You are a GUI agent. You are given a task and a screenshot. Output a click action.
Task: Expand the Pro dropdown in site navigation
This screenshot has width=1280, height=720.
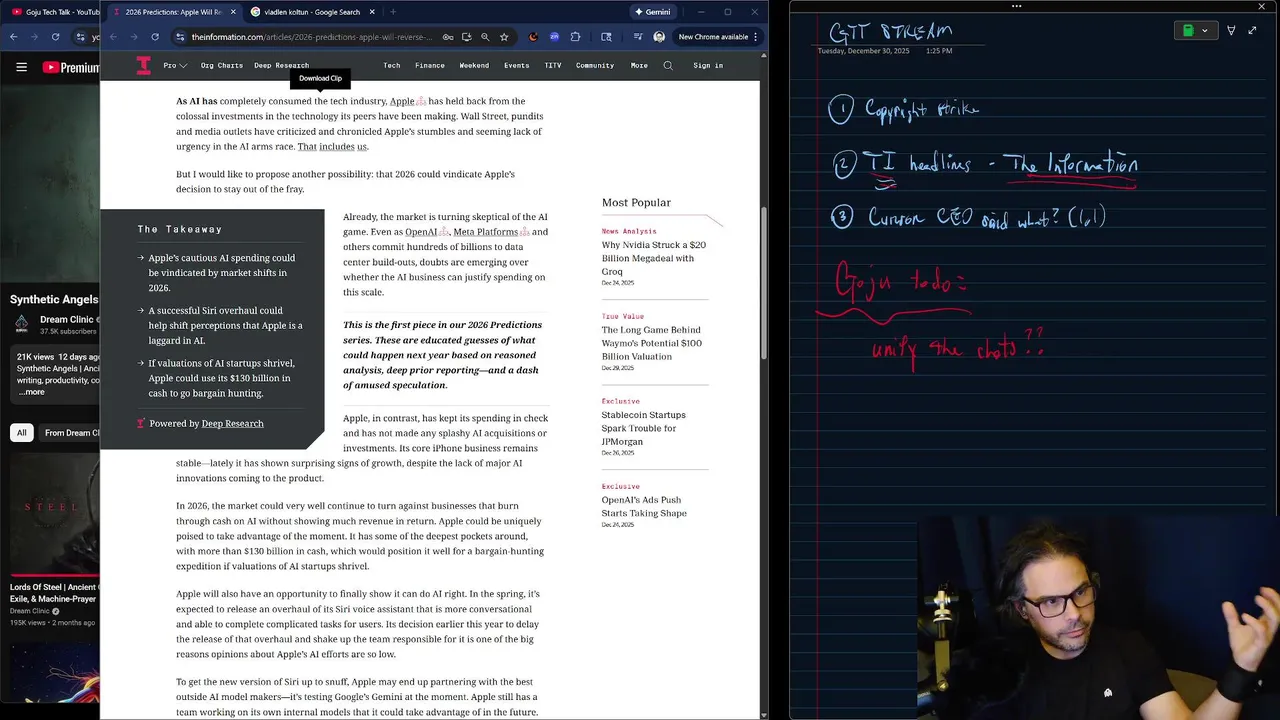click(x=175, y=66)
